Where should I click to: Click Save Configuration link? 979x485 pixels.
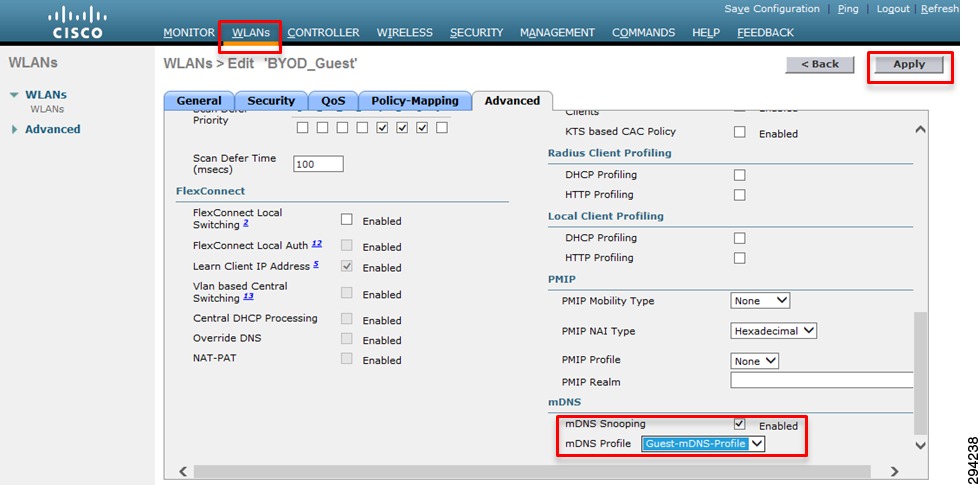(772, 9)
